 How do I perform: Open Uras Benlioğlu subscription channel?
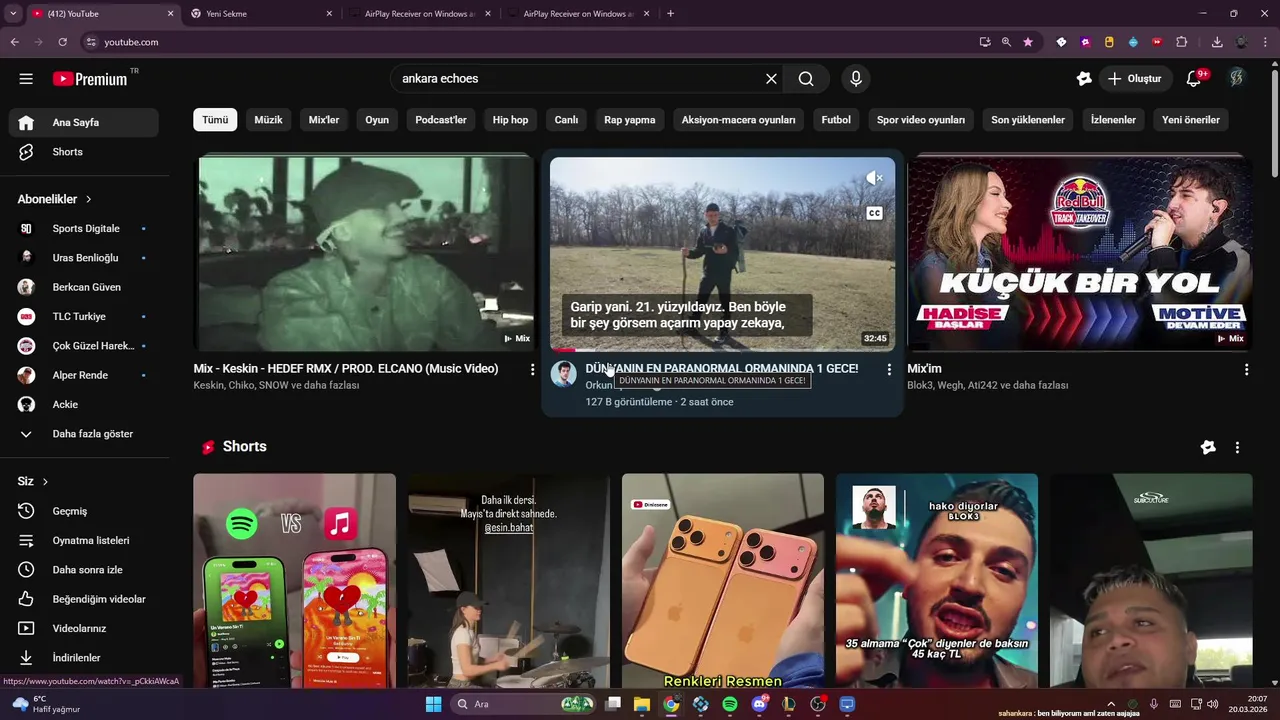(84, 258)
